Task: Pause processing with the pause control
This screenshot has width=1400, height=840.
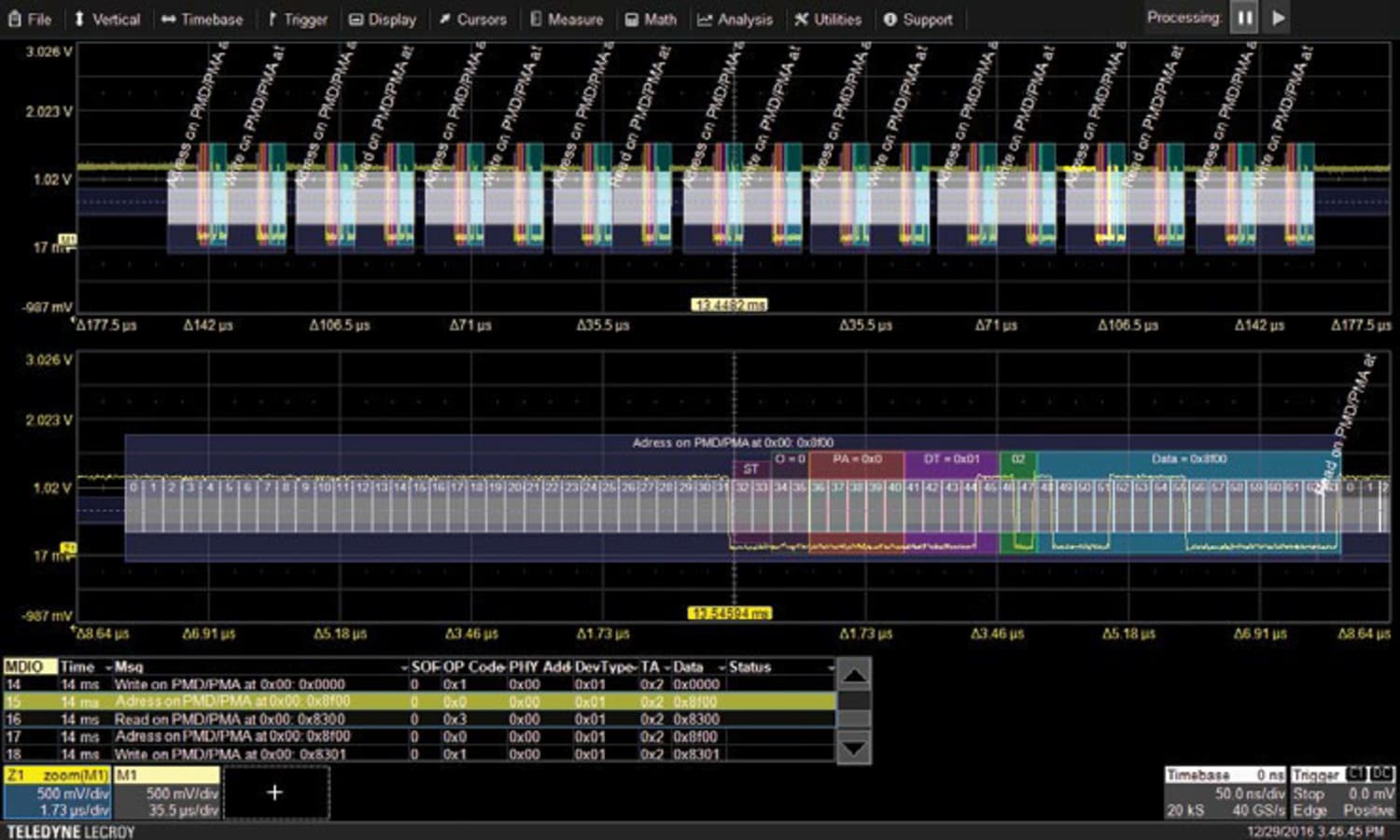Action: click(x=1245, y=16)
